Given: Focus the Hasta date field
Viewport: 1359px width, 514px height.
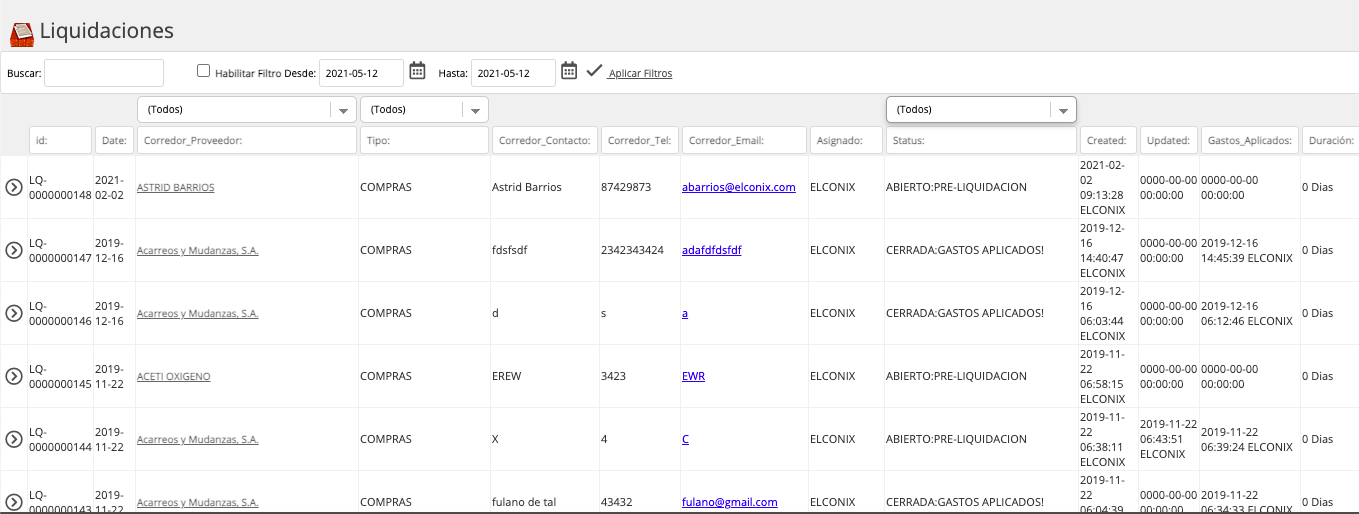Looking at the screenshot, I should 513,73.
